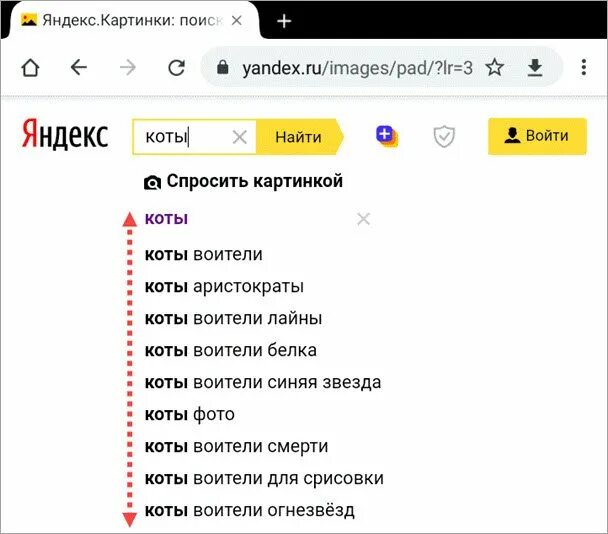Viewport: 608px width, 534px height.
Task: Open a new browser tab
Action: point(284,21)
